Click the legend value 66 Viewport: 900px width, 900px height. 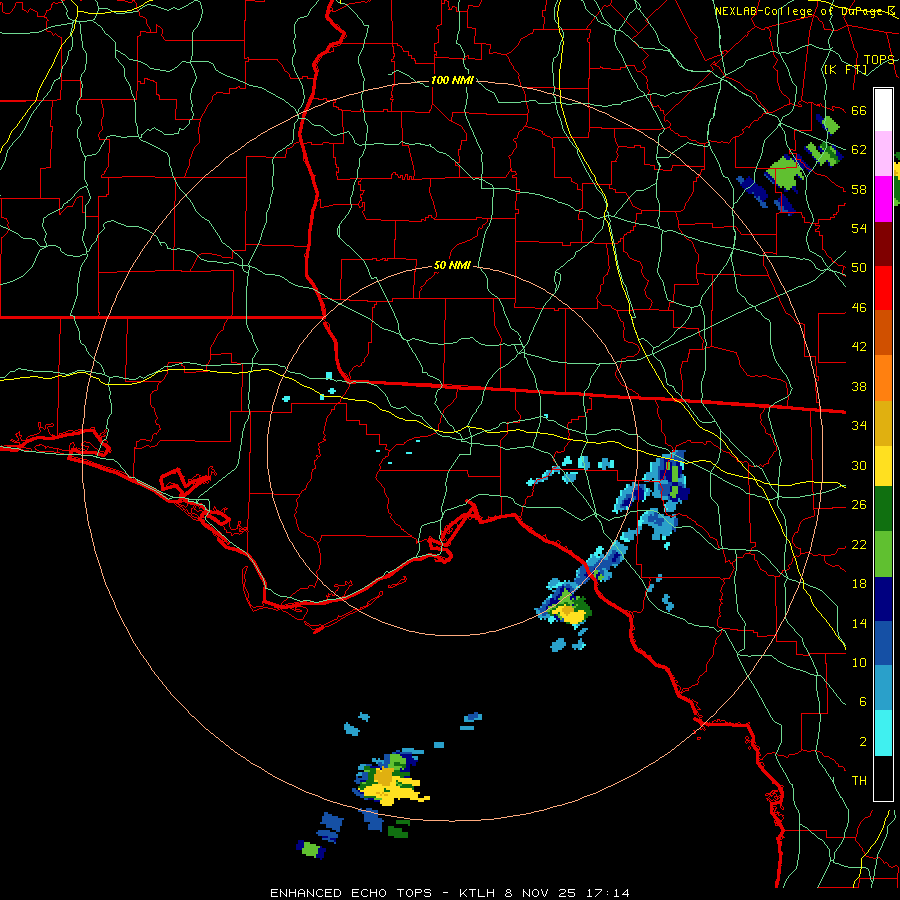pyautogui.click(x=859, y=110)
